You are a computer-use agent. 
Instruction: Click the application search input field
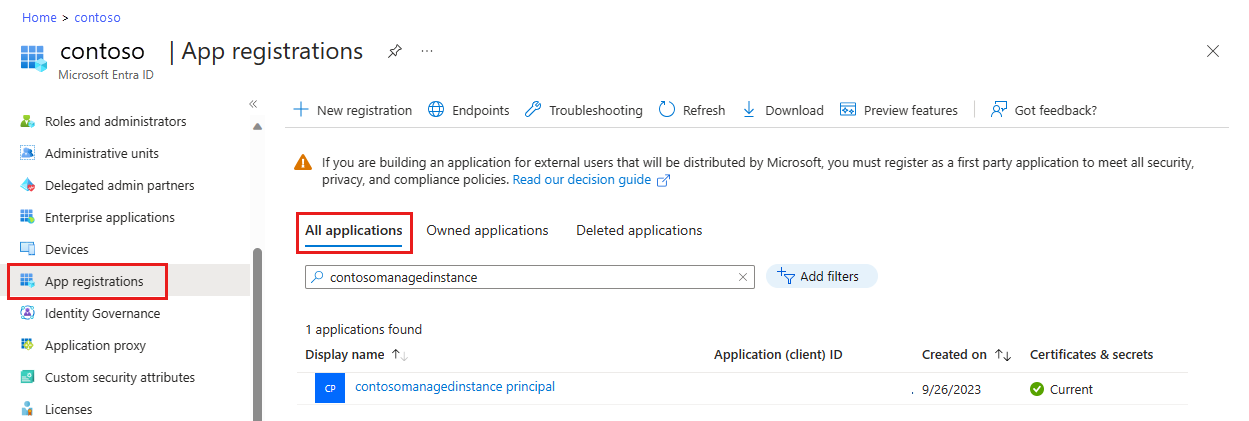[530, 277]
